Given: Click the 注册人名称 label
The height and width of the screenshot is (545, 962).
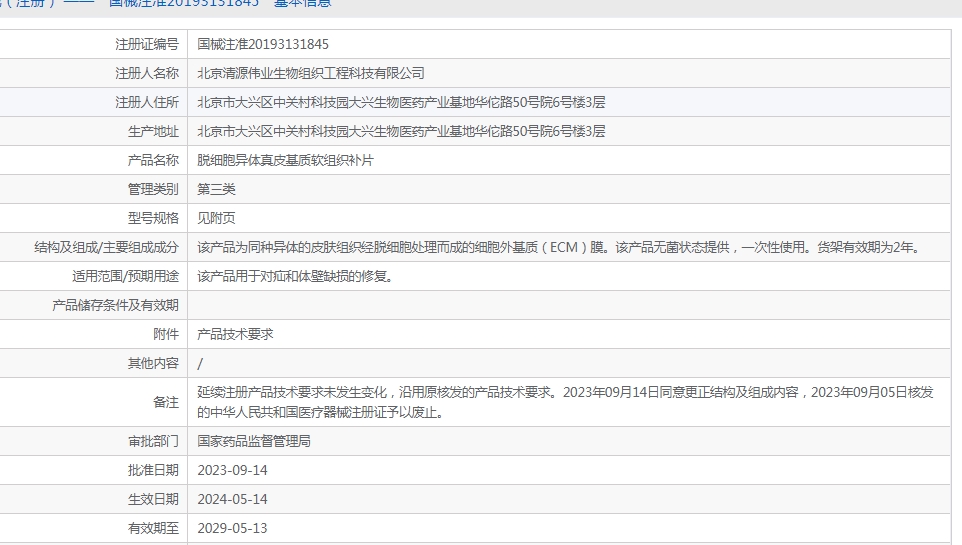Looking at the screenshot, I should pos(147,73).
